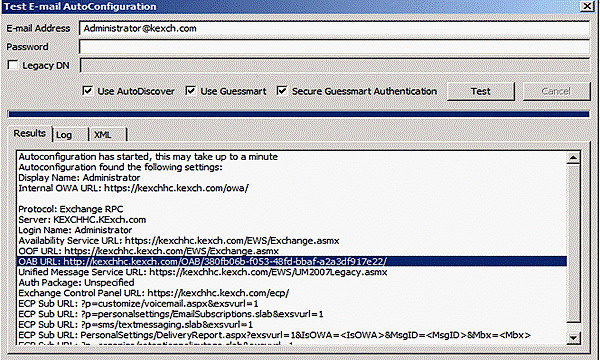
Task: Select the Internal OWA URL line
Action: coord(134,188)
